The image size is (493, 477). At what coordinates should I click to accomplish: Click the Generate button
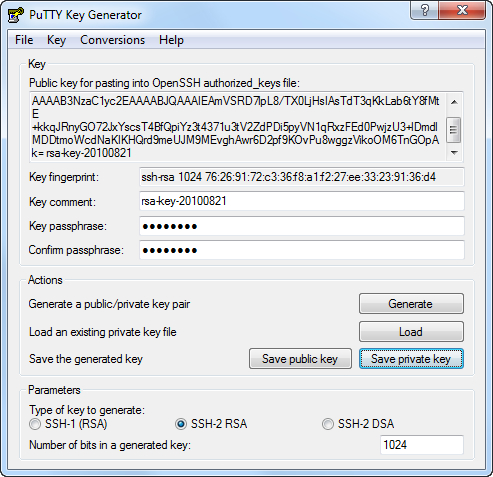tap(411, 304)
